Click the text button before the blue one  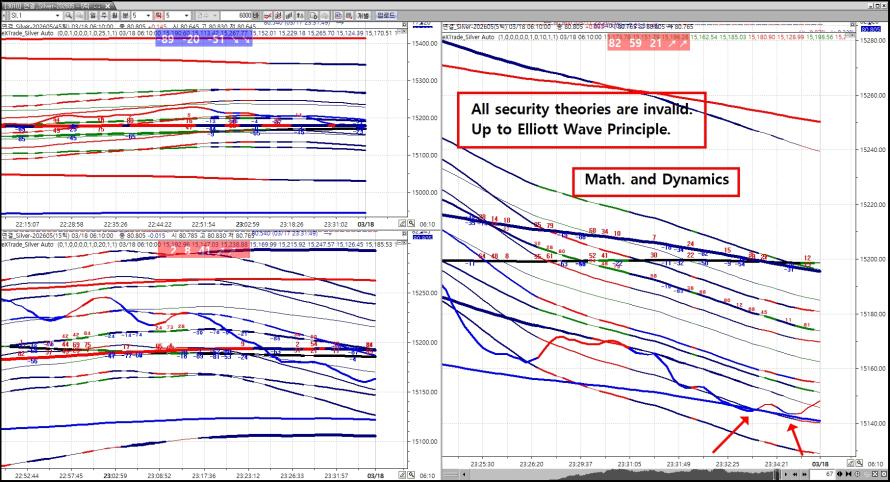[363, 15]
